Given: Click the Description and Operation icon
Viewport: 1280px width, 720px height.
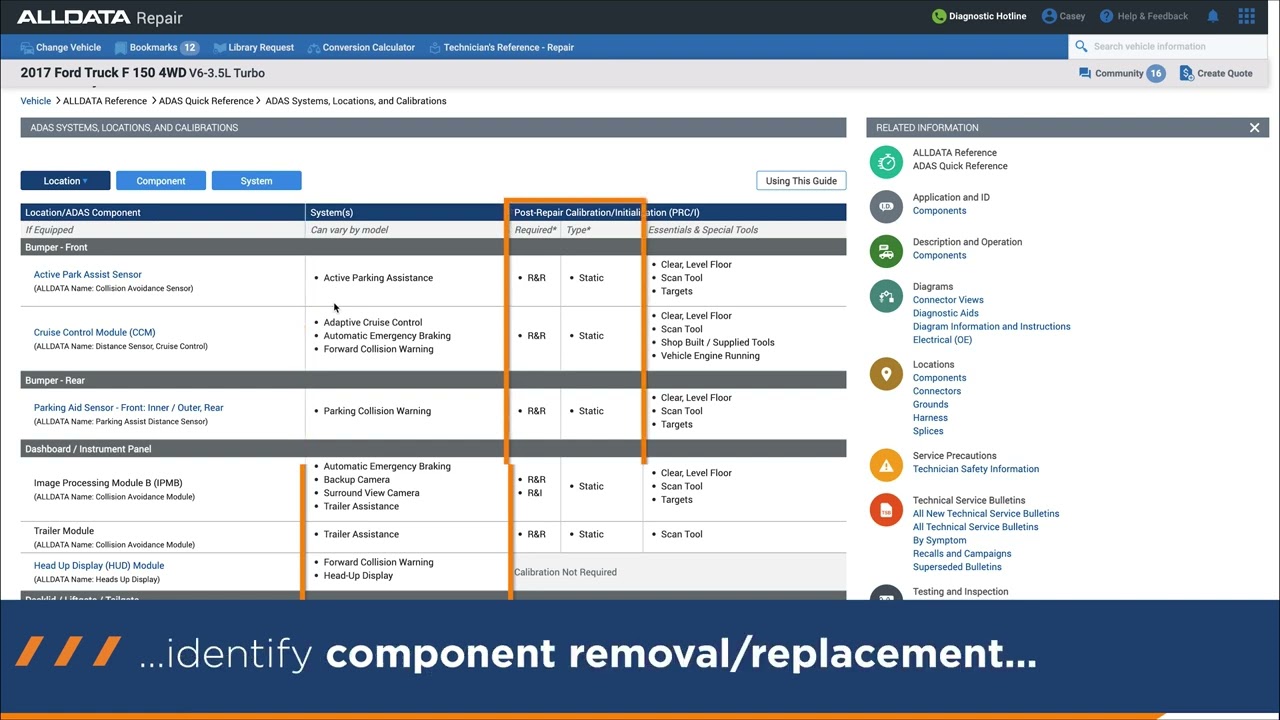Looking at the screenshot, I should pos(886,251).
